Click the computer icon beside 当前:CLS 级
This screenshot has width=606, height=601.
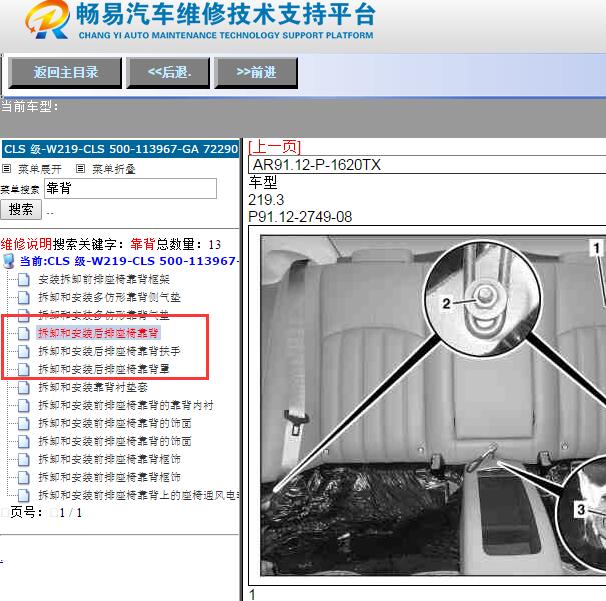click(x=8, y=261)
